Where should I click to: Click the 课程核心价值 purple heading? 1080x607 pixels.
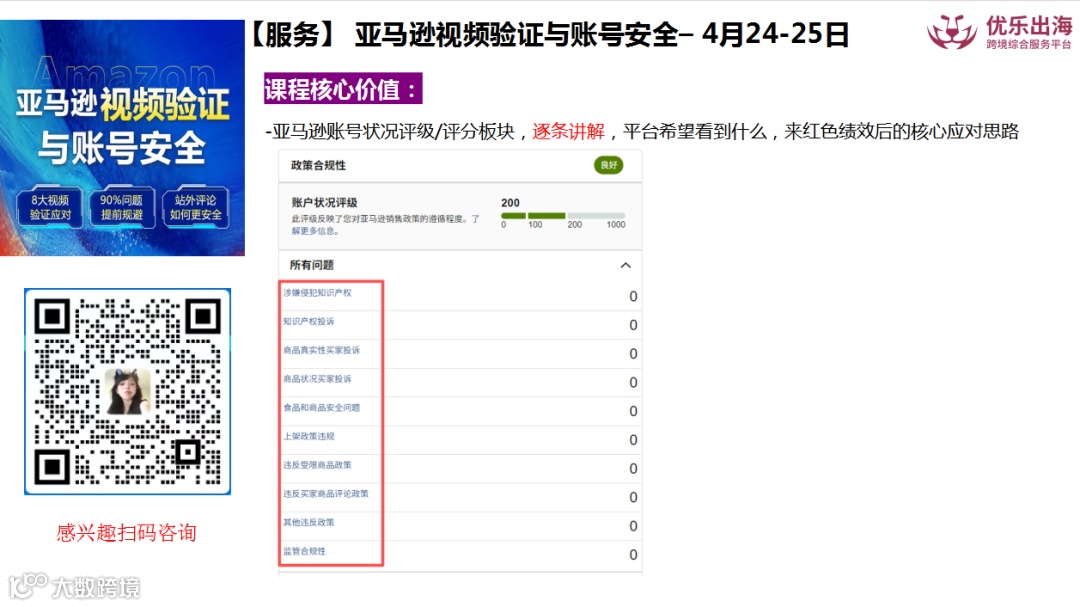343,89
